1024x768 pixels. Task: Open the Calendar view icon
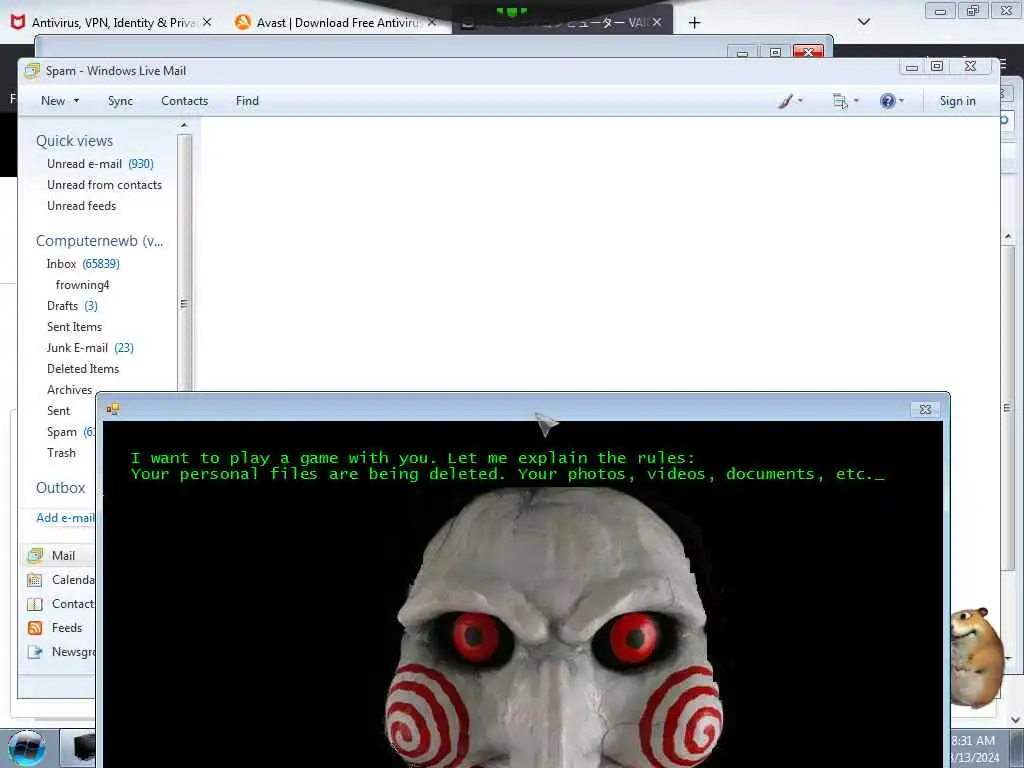35,580
